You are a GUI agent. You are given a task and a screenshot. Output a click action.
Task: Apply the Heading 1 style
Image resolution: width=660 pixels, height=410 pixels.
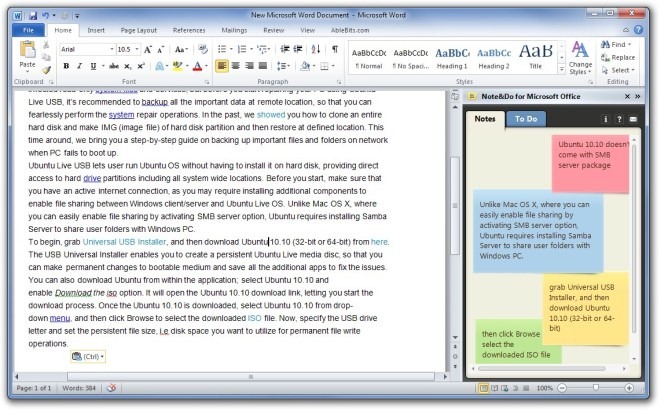(452, 59)
